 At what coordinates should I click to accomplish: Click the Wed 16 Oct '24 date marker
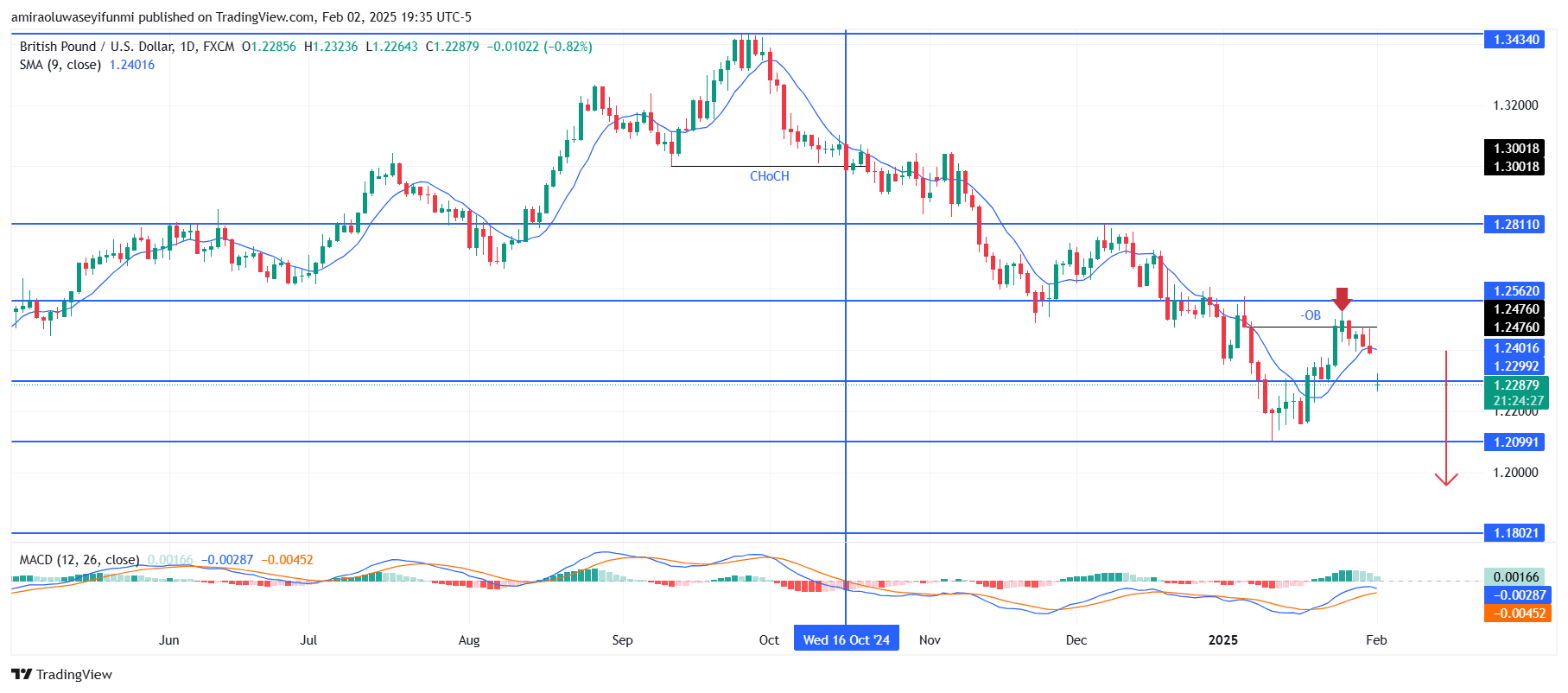tap(846, 640)
